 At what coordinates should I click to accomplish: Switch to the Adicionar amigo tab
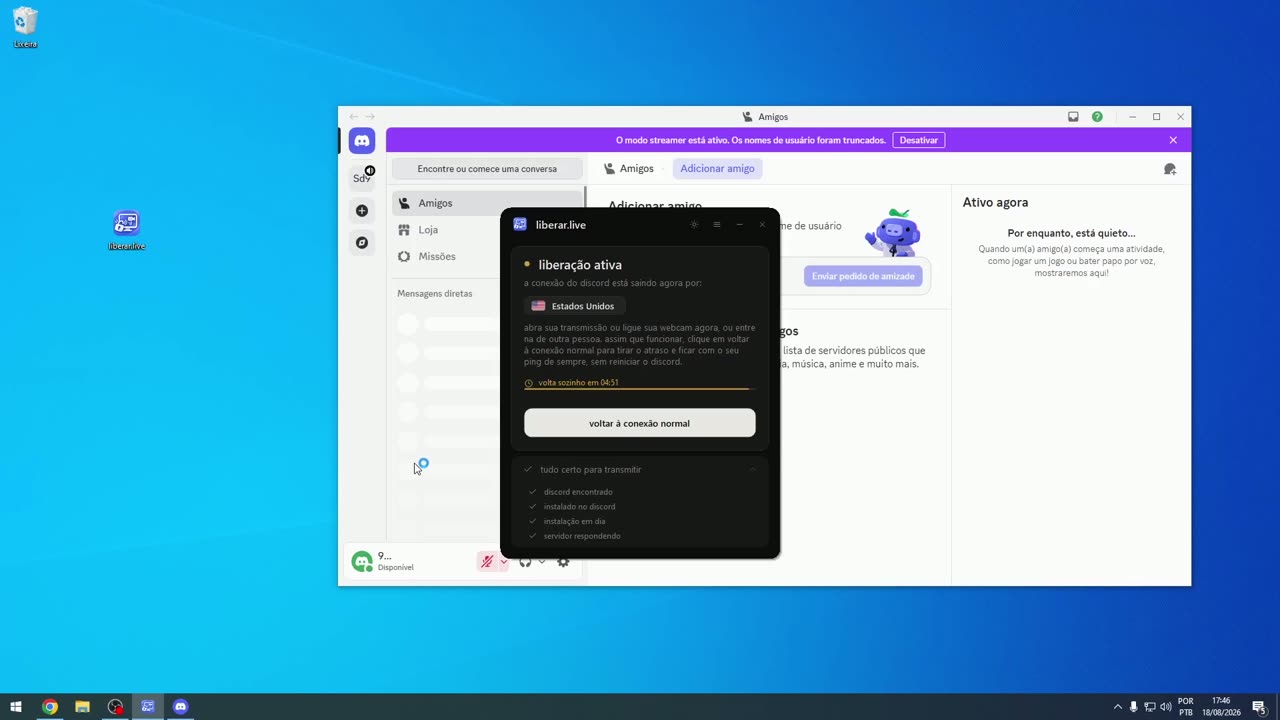pyautogui.click(x=717, y=169)
